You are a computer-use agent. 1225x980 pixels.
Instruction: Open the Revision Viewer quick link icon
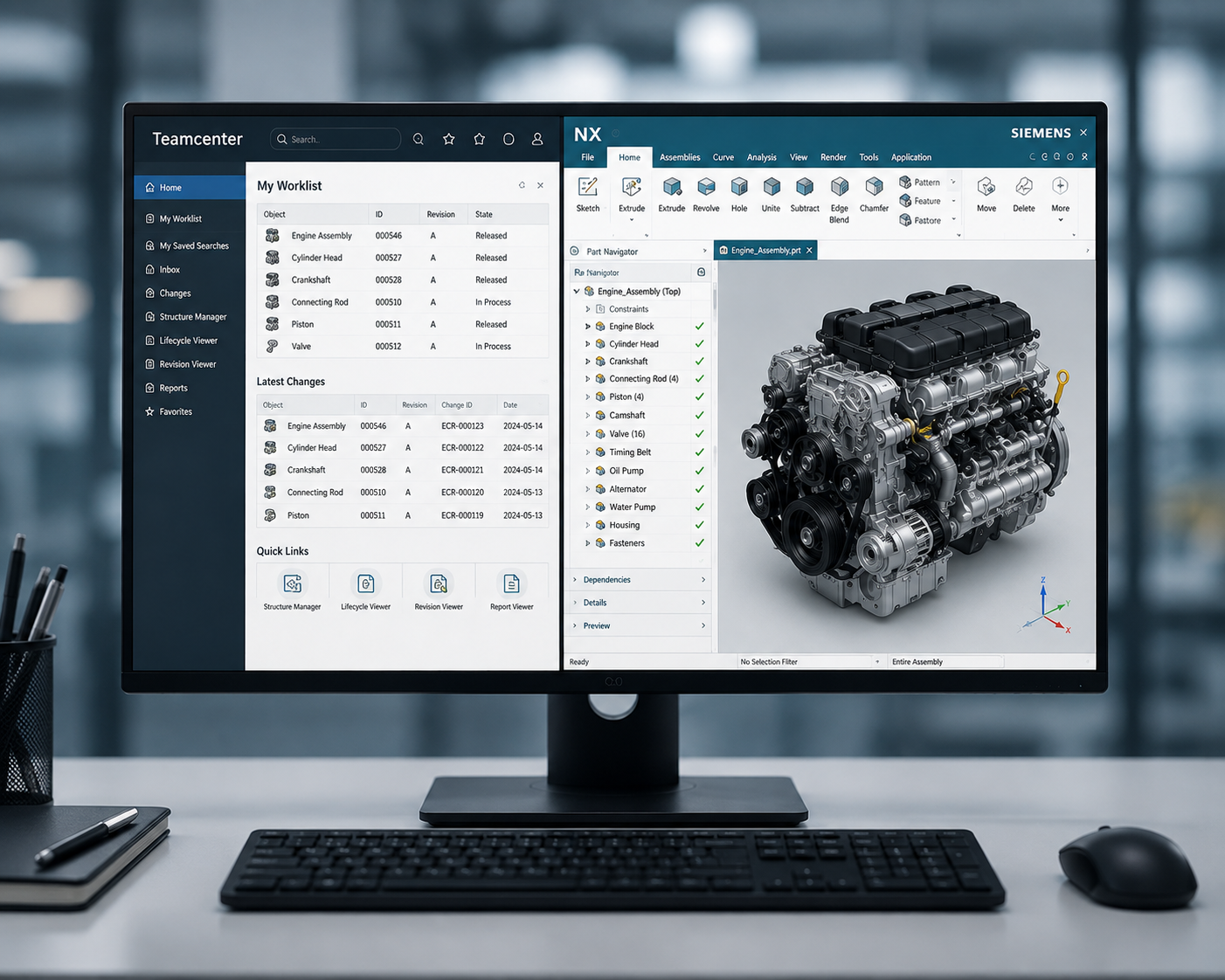point(439,583)
